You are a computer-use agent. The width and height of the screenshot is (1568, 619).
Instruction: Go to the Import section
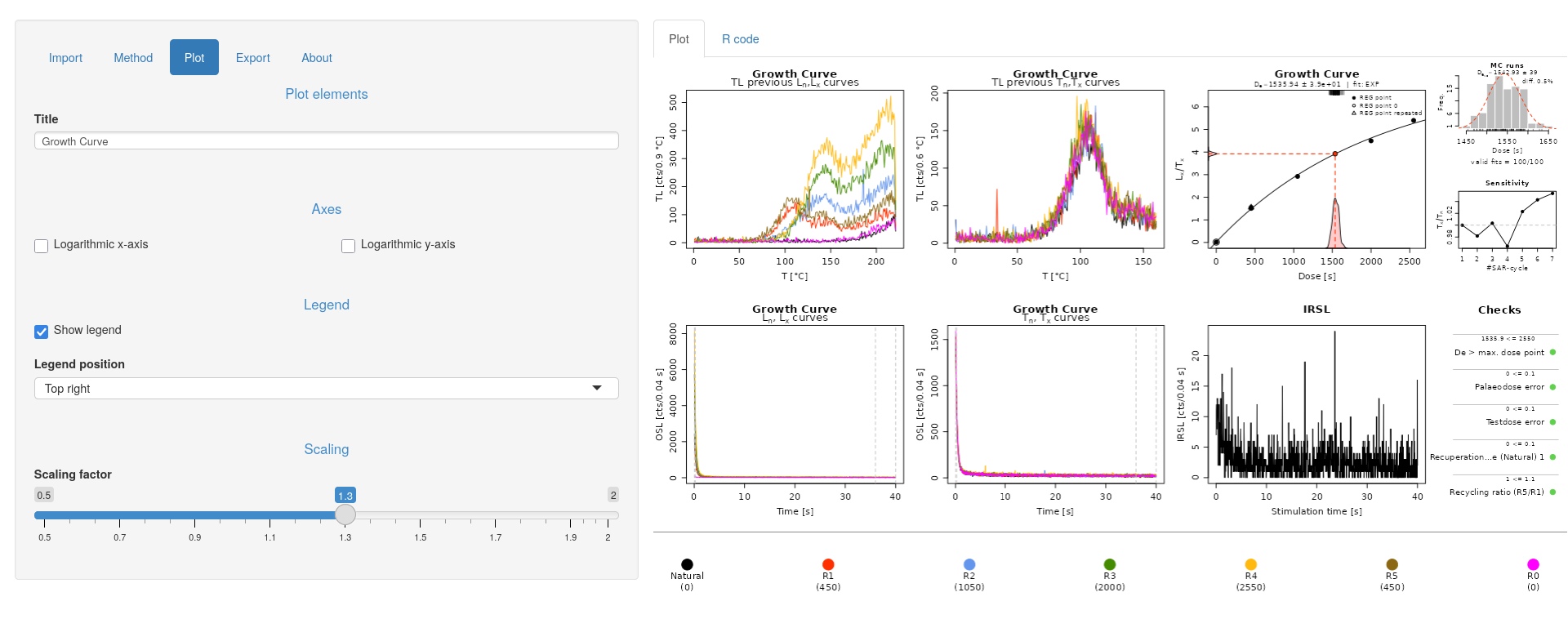click(65, 58)
